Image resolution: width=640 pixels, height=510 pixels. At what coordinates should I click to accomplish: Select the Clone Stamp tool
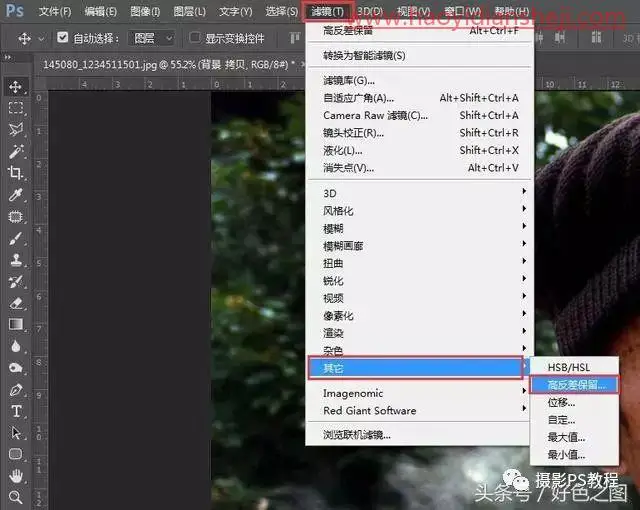point(16,260)
